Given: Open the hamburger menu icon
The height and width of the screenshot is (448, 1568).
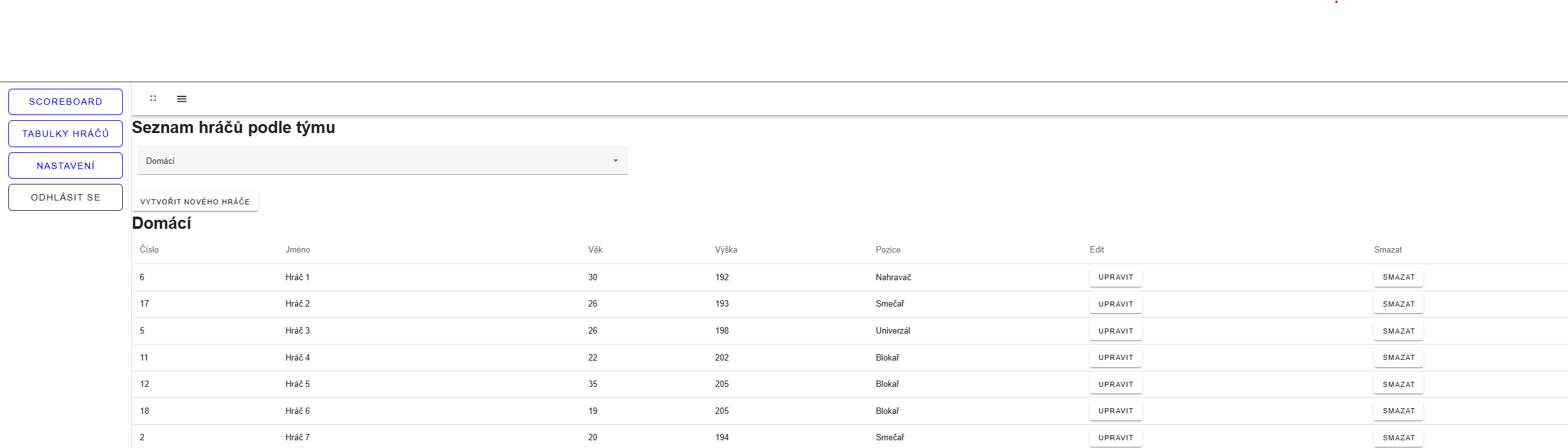Looking at the screenshot, I should (x=182, y=99).
